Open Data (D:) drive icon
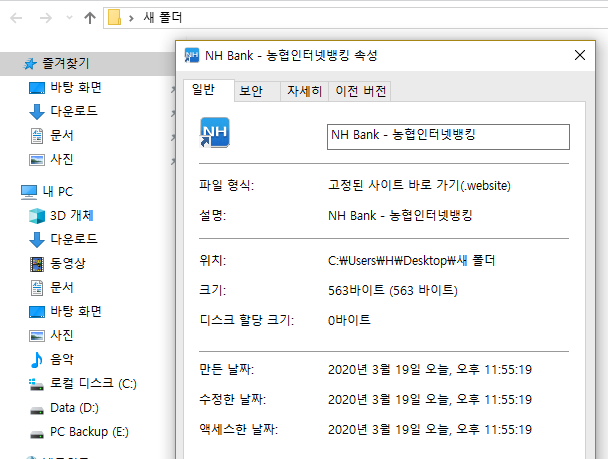The image size is (608, 459). 37,410
